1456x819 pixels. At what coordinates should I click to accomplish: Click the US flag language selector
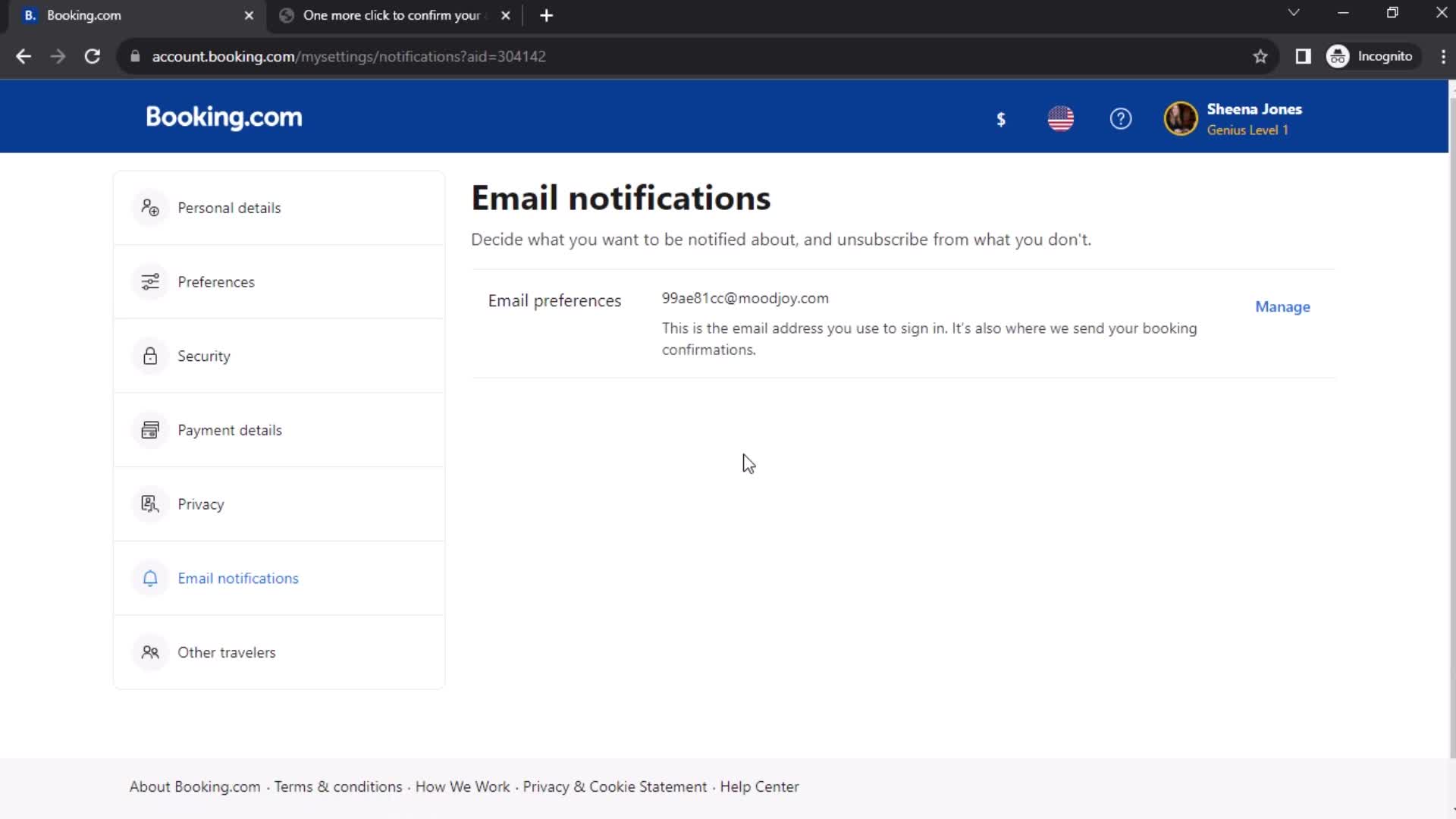[1061, 118]
